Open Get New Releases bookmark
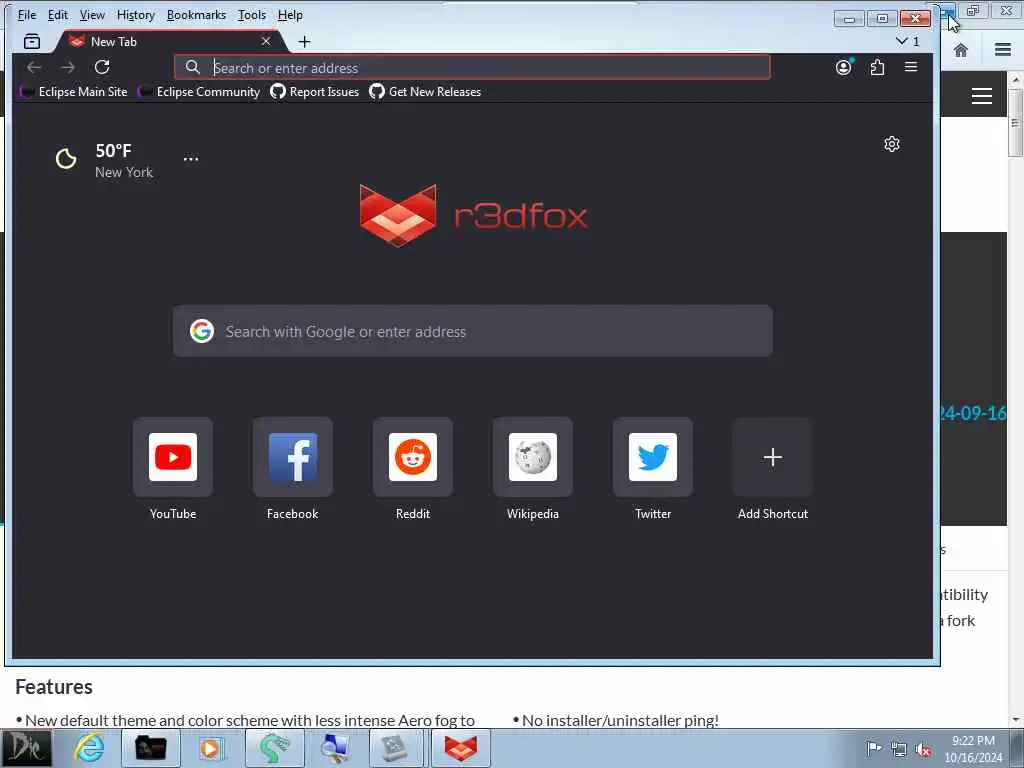 click(425, 92)
